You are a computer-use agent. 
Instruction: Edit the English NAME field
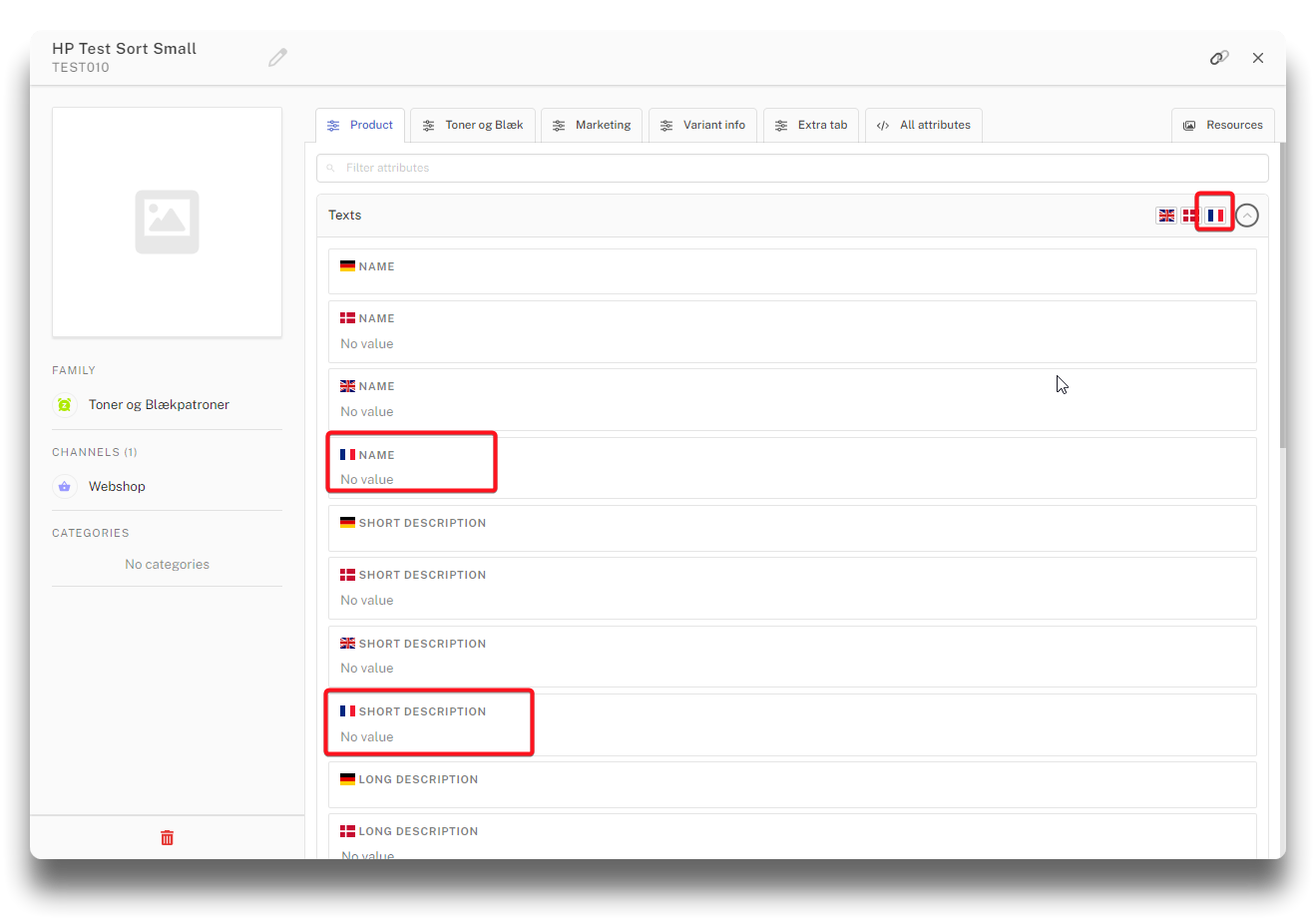pyautogui.click(x=792, y=399)
